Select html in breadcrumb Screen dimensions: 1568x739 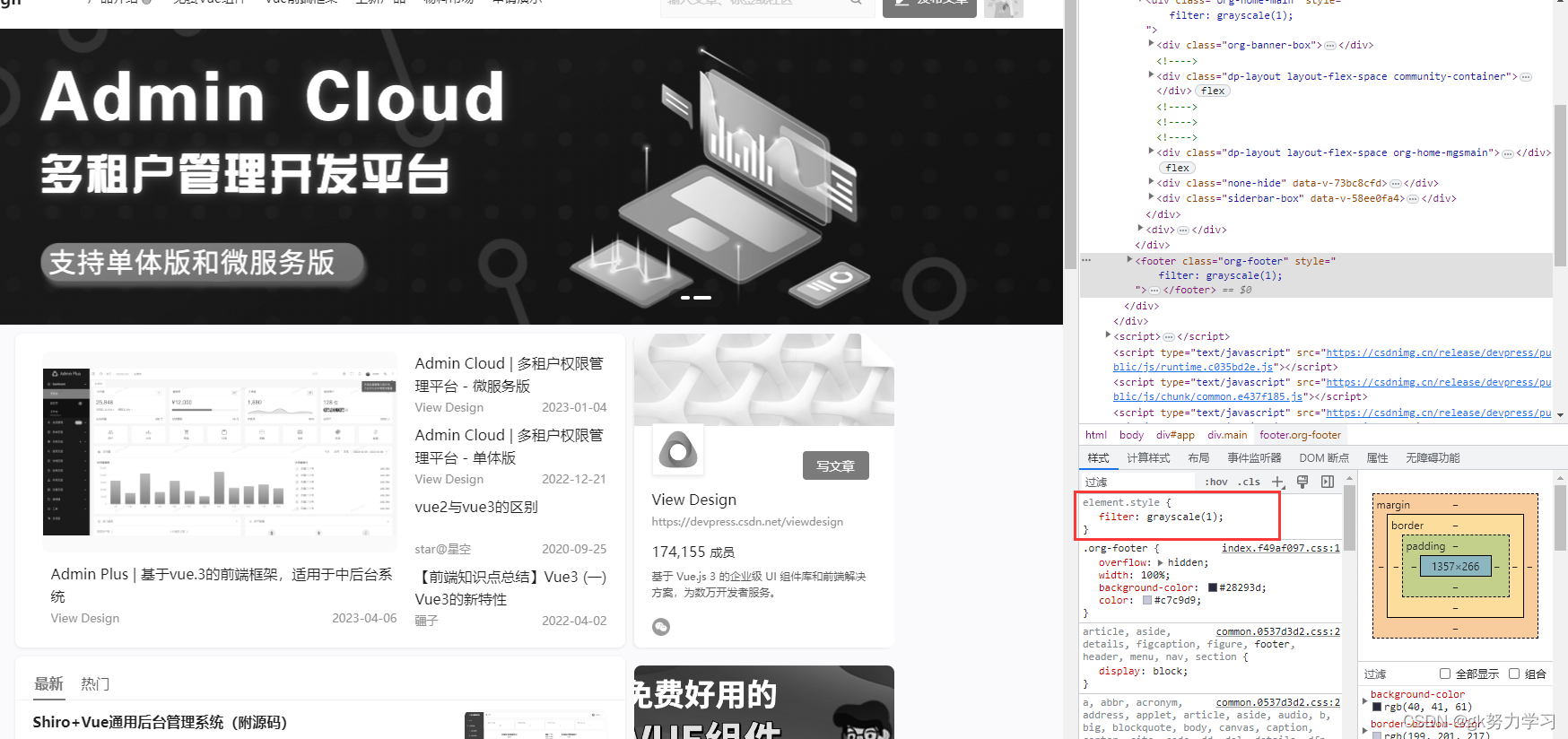coord(1095,435)
